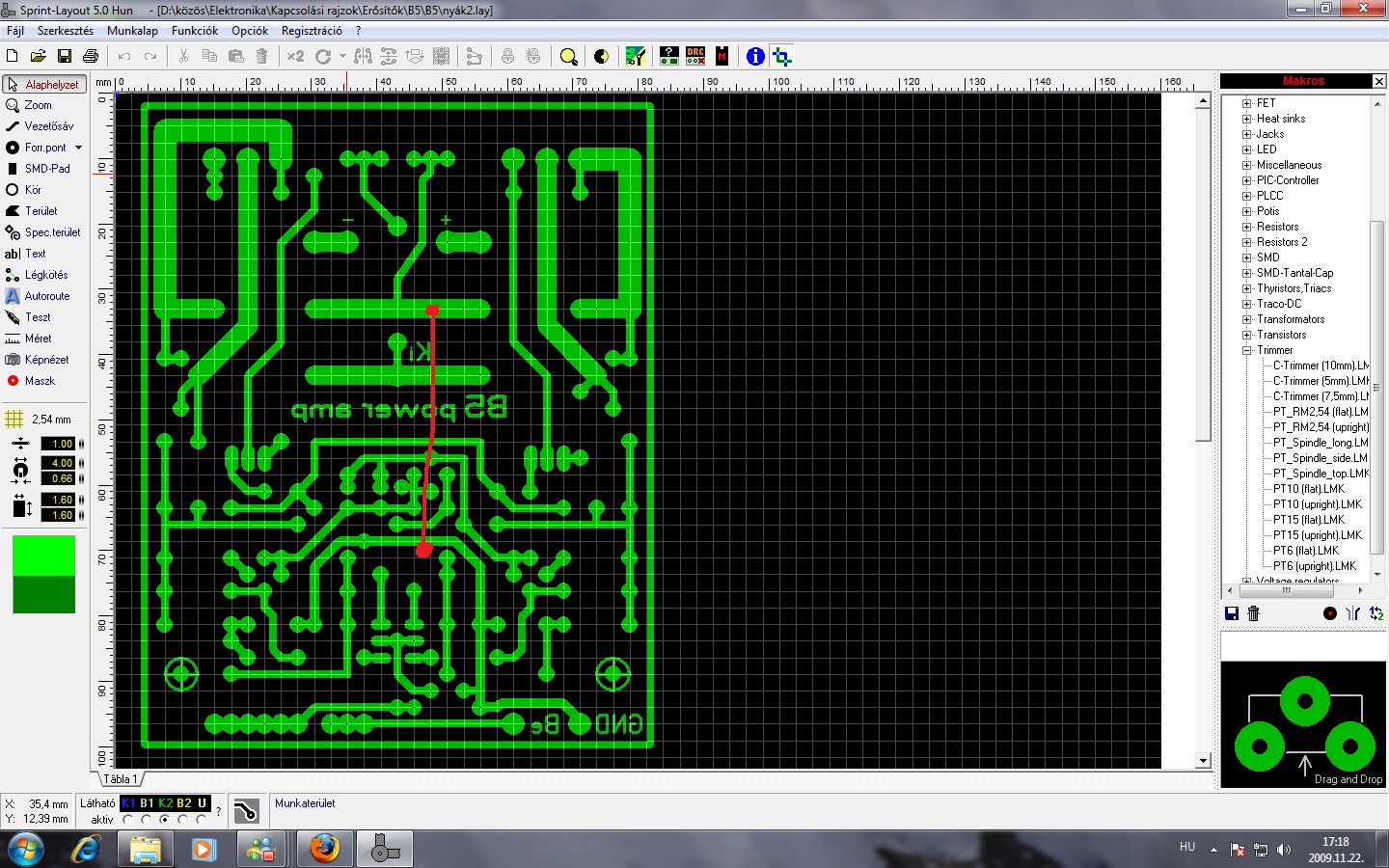
Task: Activate layer K1 radio button
Action: (x=128, y=820)
